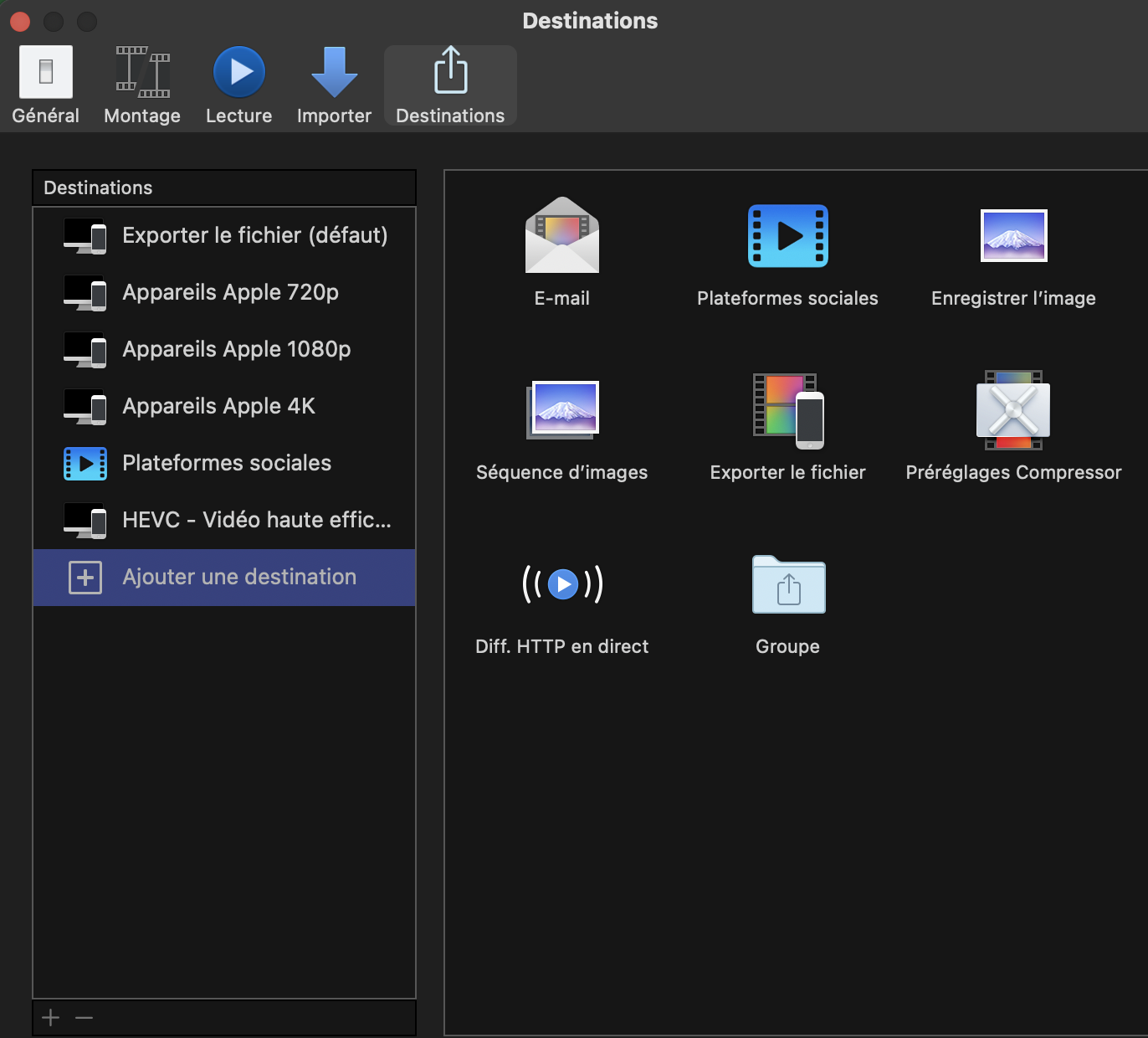Select the E-mail destination icon
This screenshot has height=1038, width=1148.
pos(561,235)
